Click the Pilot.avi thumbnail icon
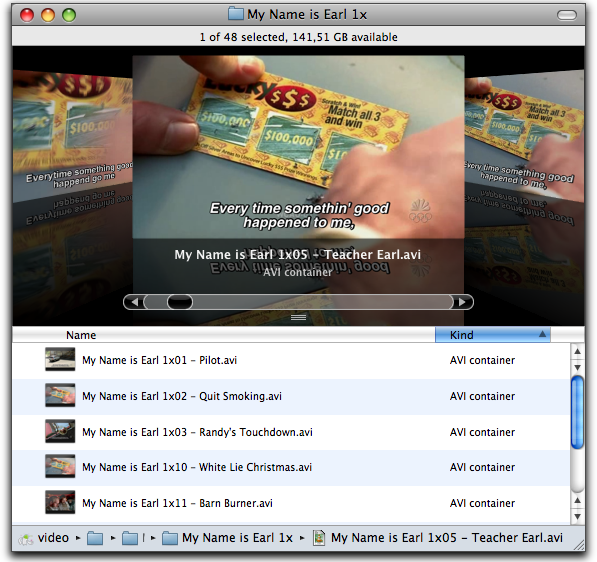 tap(60, 359)
